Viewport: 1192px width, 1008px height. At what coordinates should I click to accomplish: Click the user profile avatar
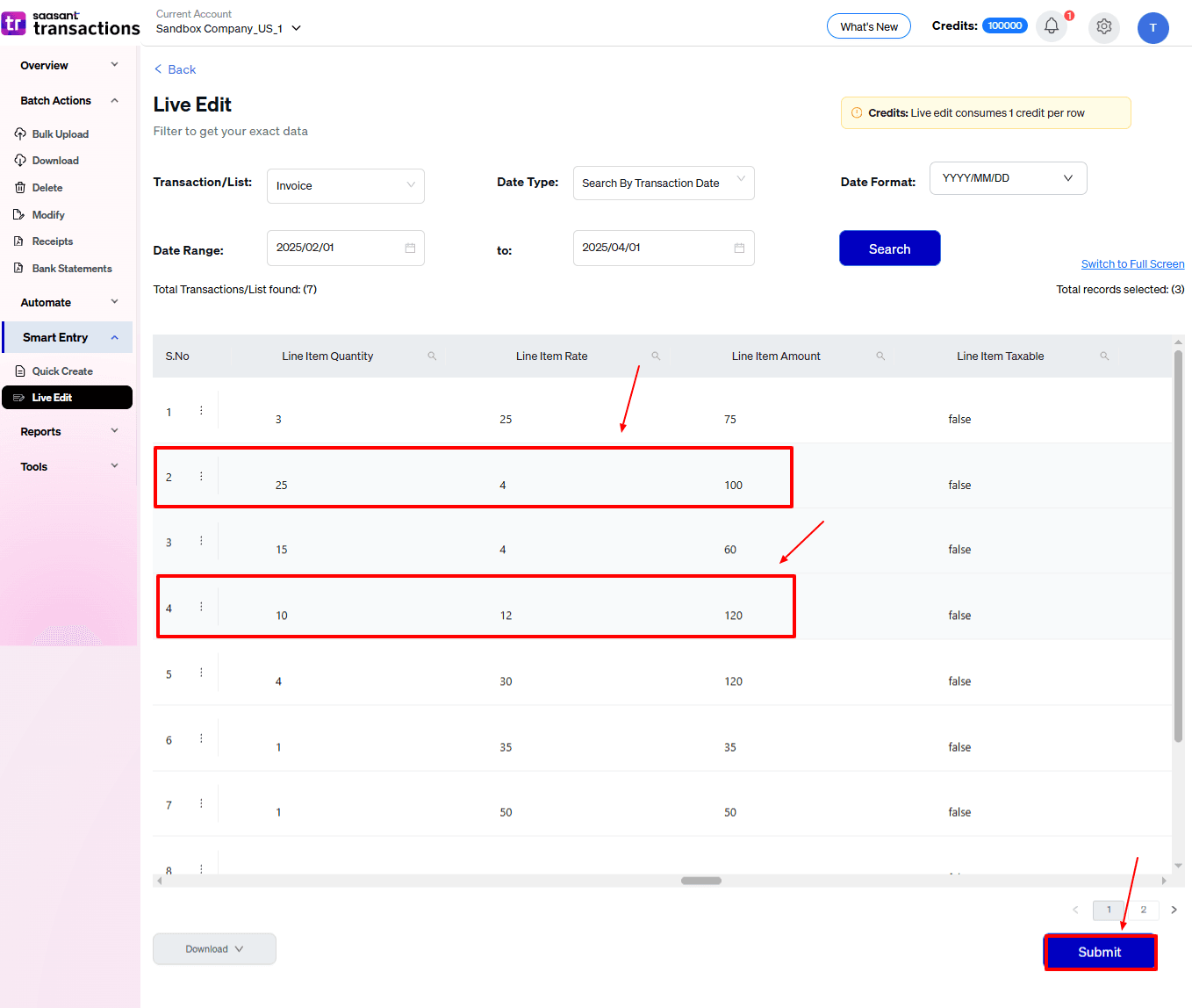pyautogui.click(x=1153, y=27)
